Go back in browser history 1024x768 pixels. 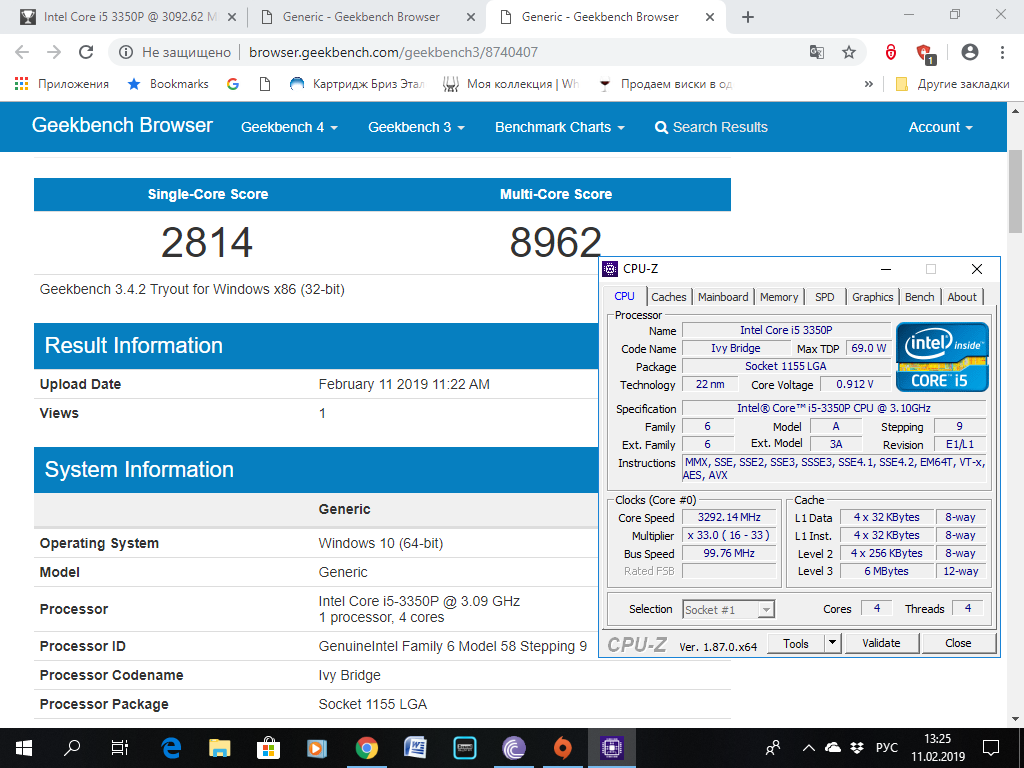tap(22, 52)
